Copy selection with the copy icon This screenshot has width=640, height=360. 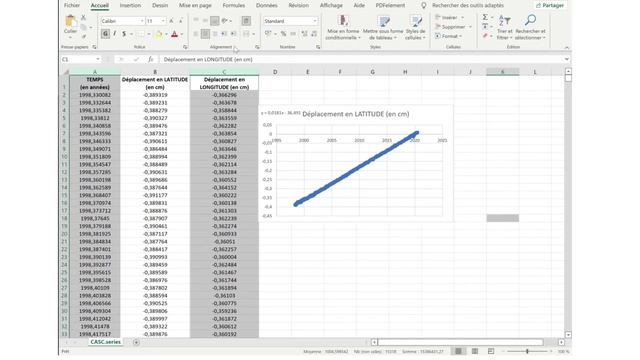click(x=83, y=27)
